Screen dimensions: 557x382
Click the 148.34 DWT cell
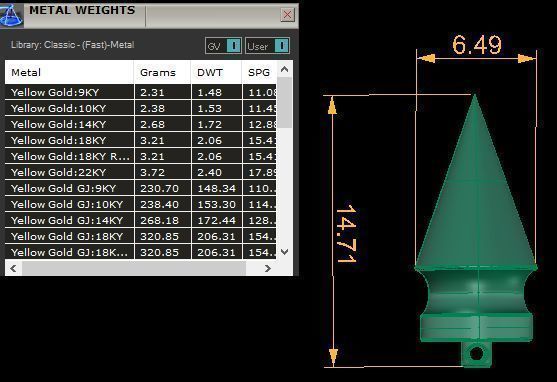217,188
